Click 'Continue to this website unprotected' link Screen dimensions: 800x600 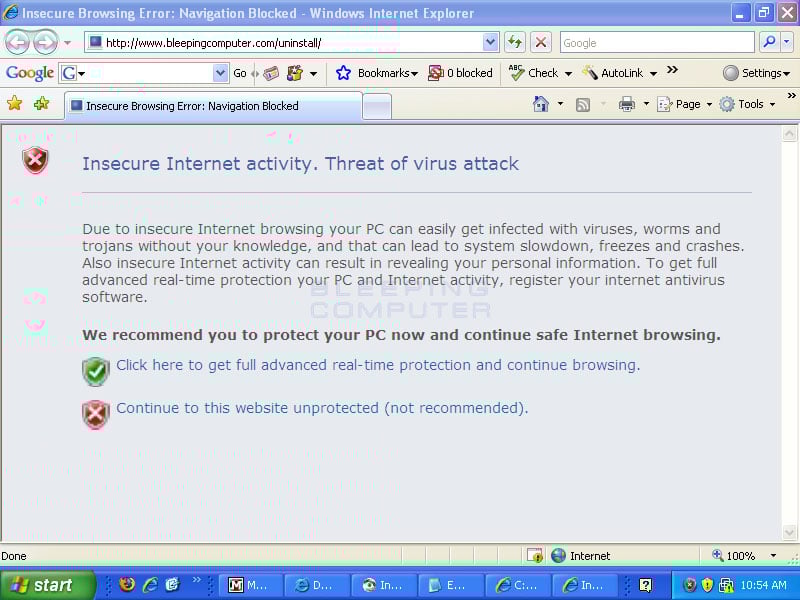point(322,408)
